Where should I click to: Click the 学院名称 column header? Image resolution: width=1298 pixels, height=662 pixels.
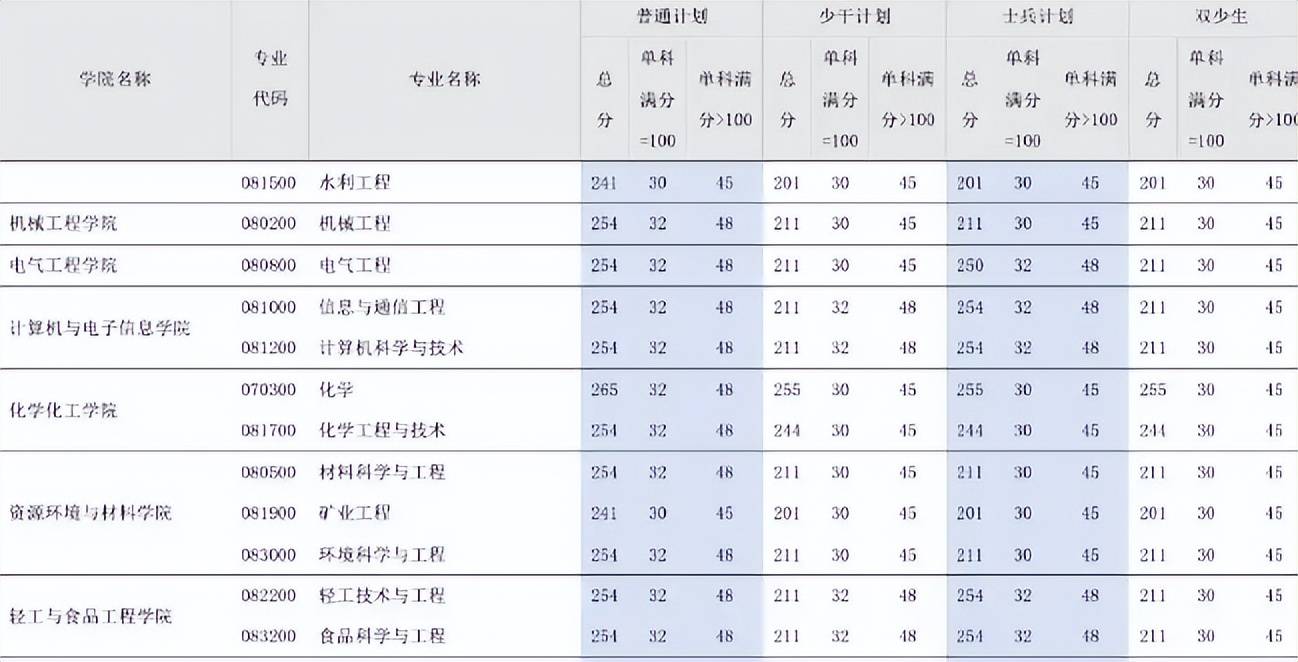(x=115, y=79)
